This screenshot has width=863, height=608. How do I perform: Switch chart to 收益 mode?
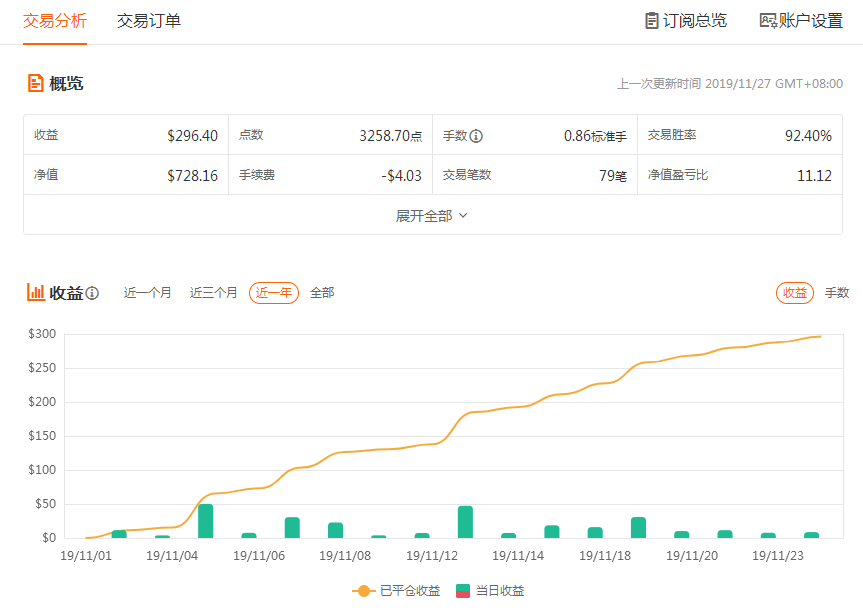(x=795, y=293)
